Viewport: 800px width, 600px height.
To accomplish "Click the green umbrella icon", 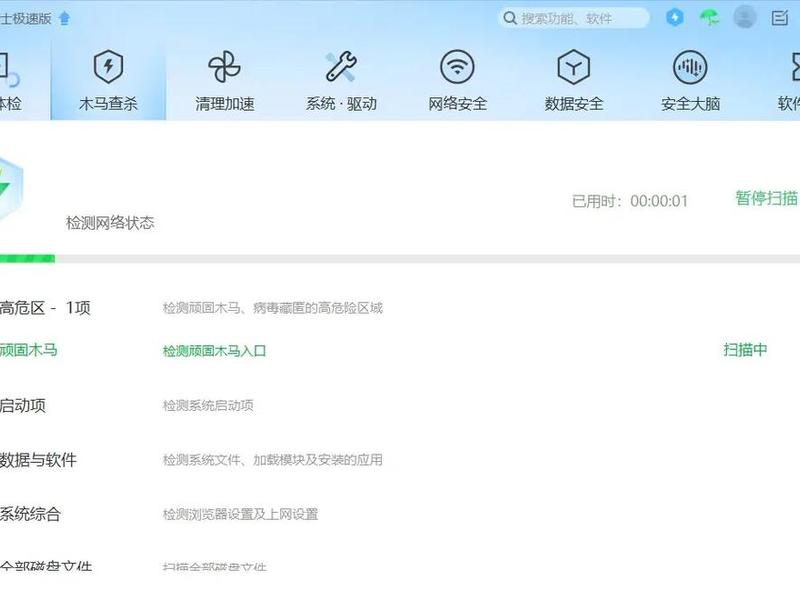I will click(709, 18).
